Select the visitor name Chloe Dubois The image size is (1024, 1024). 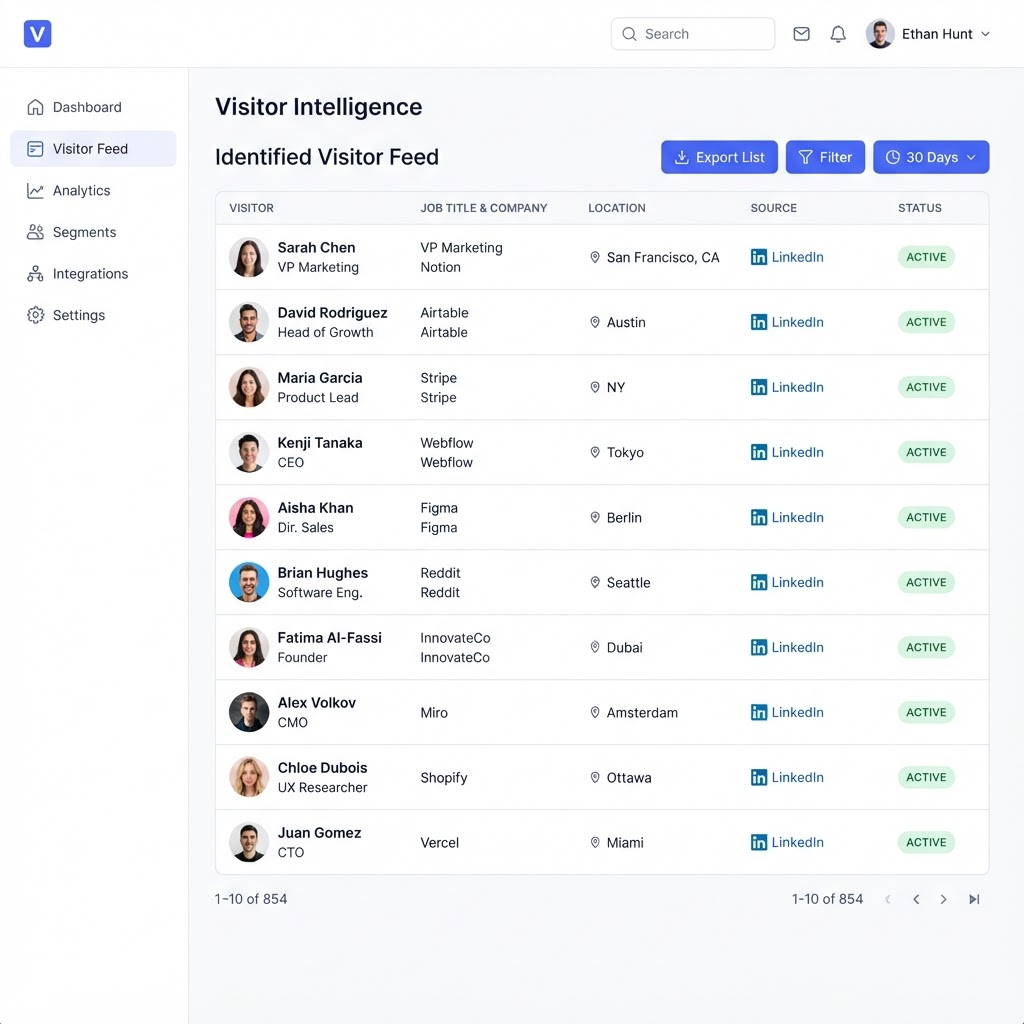(323, 768)
